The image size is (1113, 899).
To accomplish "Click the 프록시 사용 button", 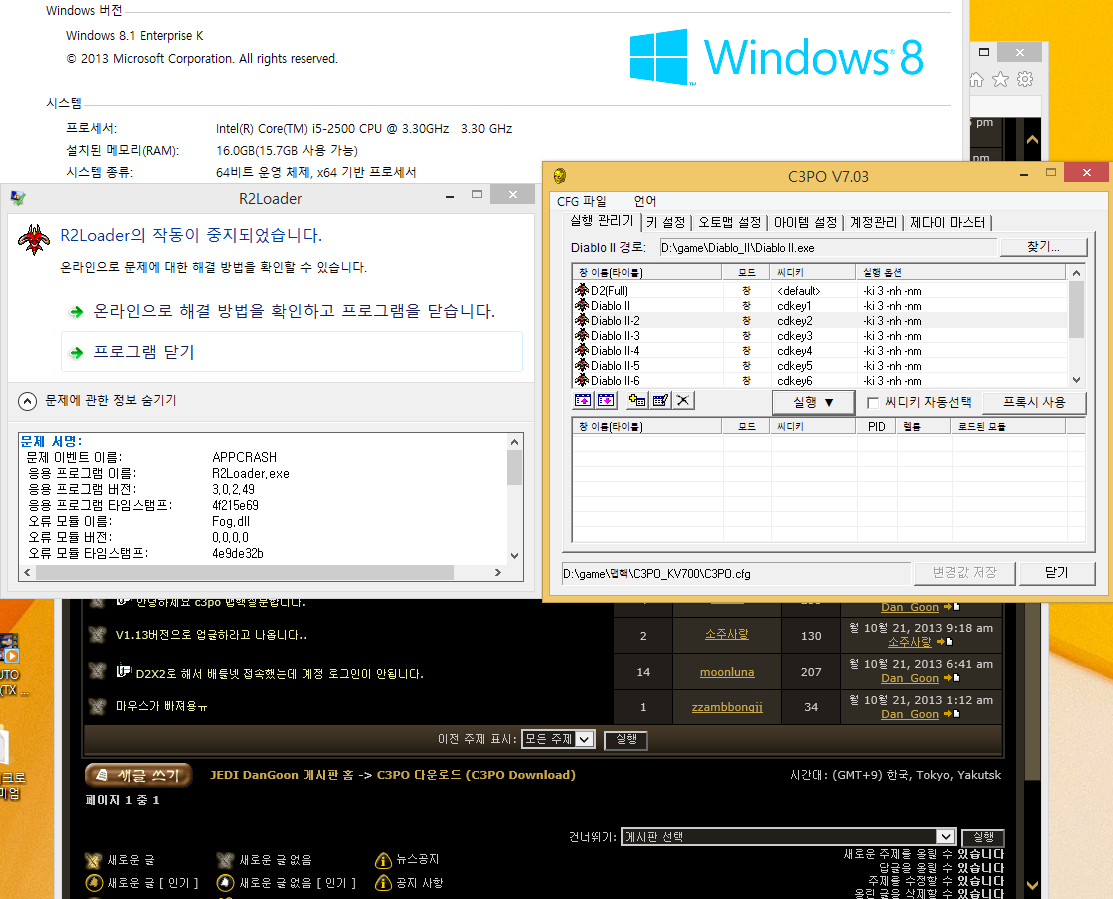I will tap(1034, 402).
